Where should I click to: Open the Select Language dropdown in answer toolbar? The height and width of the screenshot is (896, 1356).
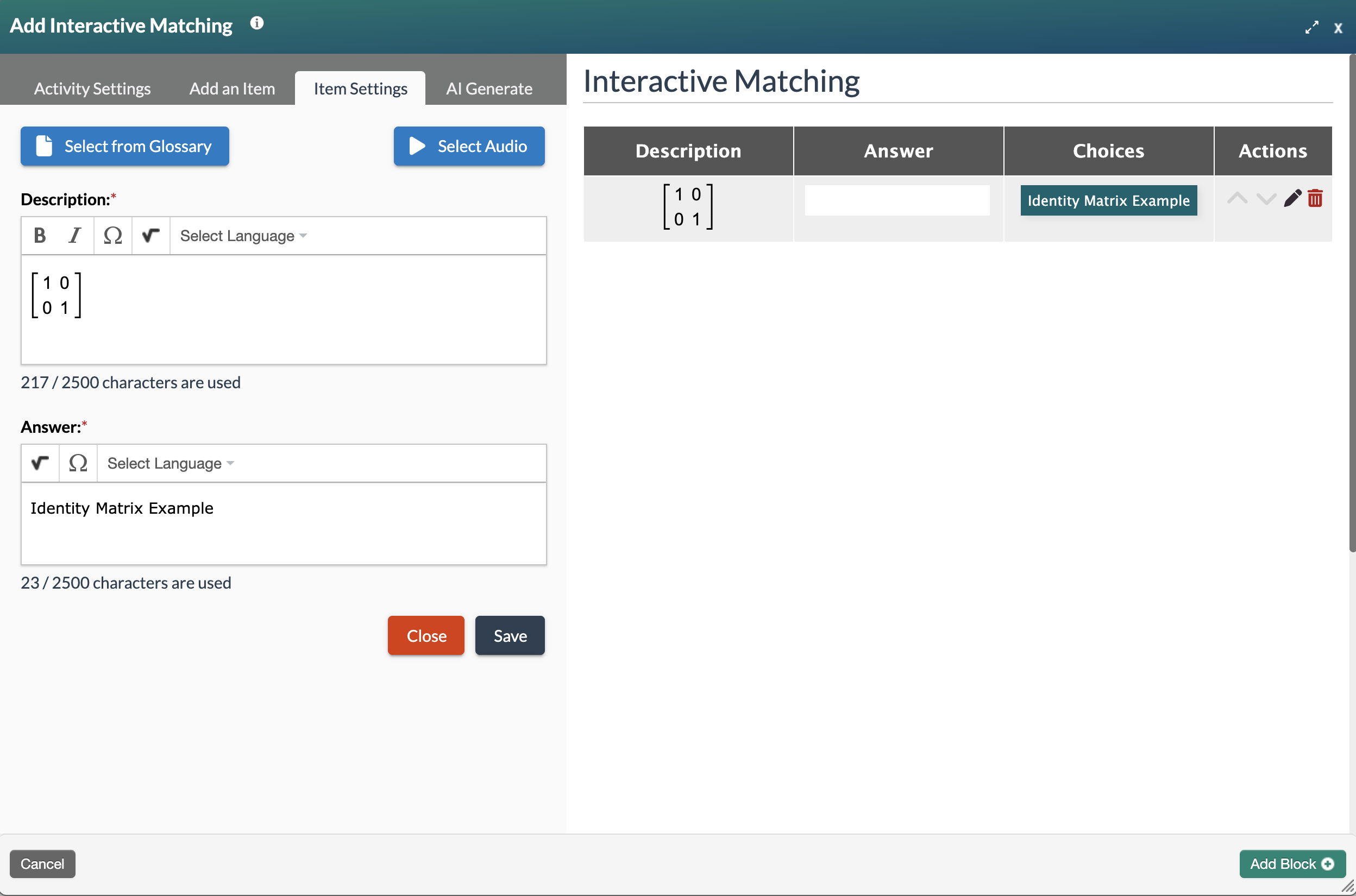tap(170, 463)
